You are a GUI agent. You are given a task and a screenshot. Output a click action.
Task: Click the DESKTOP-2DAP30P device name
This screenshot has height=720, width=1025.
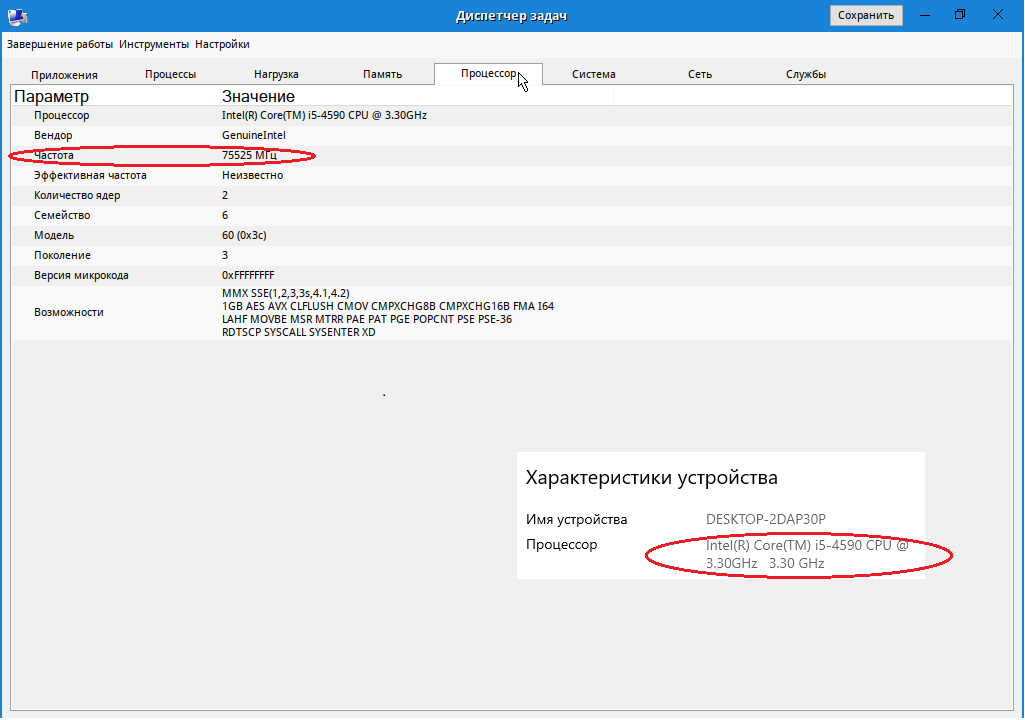pos(765,519)
